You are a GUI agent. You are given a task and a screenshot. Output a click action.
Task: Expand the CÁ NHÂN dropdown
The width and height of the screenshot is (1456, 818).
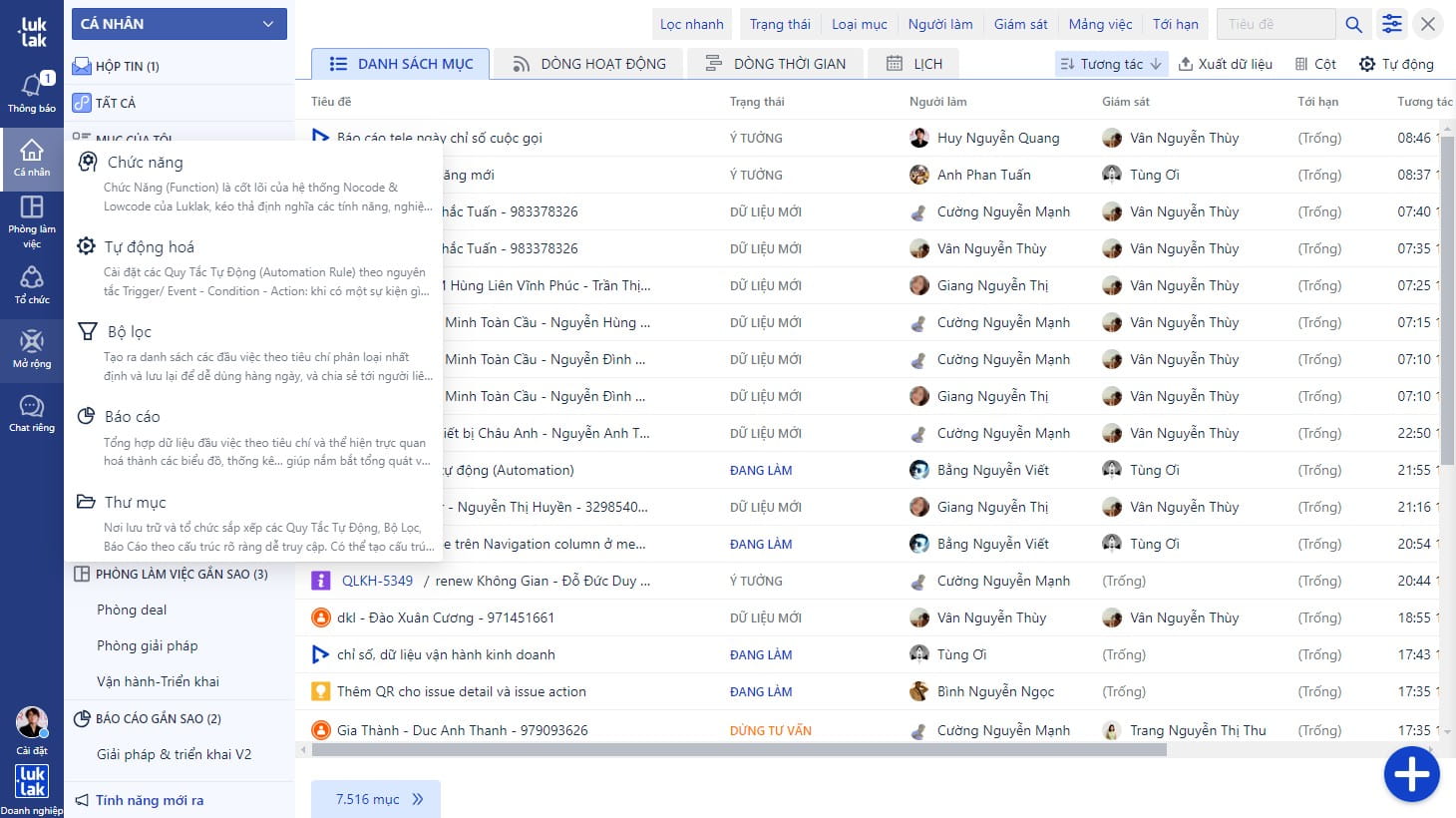[x=179, y=24]
